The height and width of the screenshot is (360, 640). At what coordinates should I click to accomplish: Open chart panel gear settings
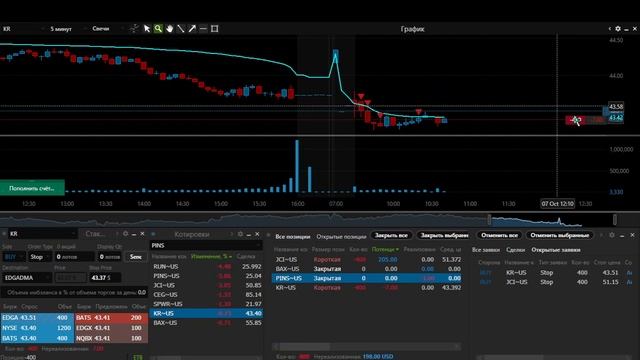(x=618, y=29)
